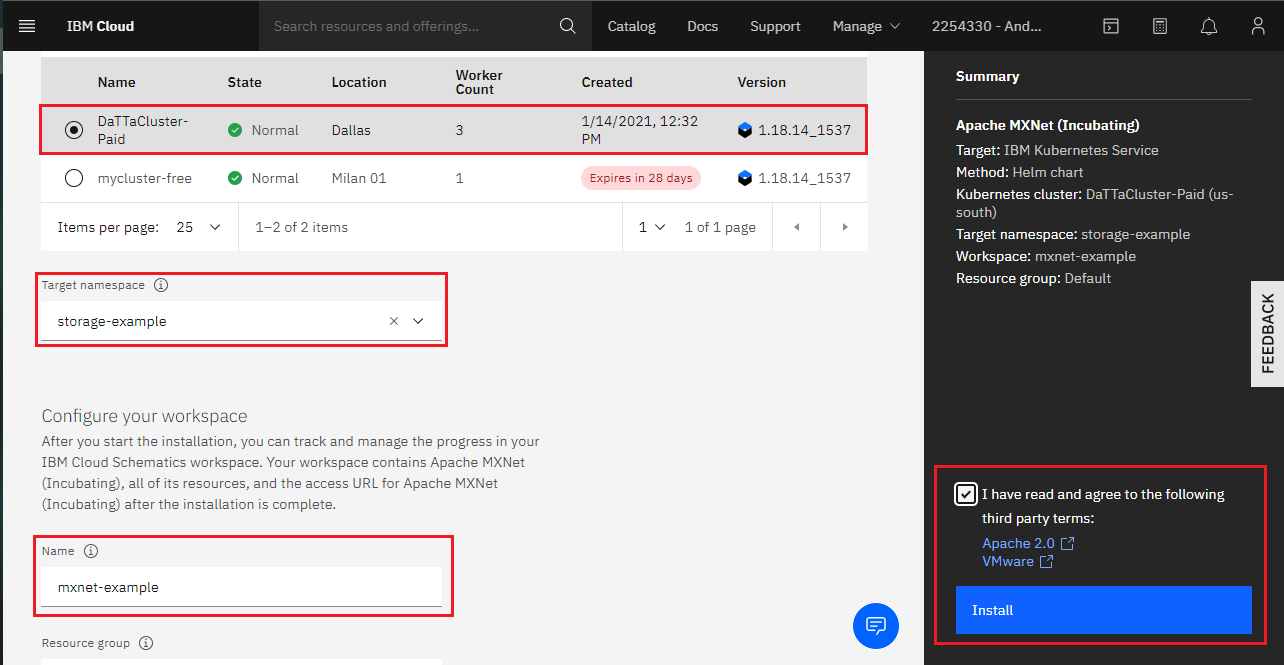
Task: Open the FEEDBACK side tab
Action: (x=1268, y=333)
